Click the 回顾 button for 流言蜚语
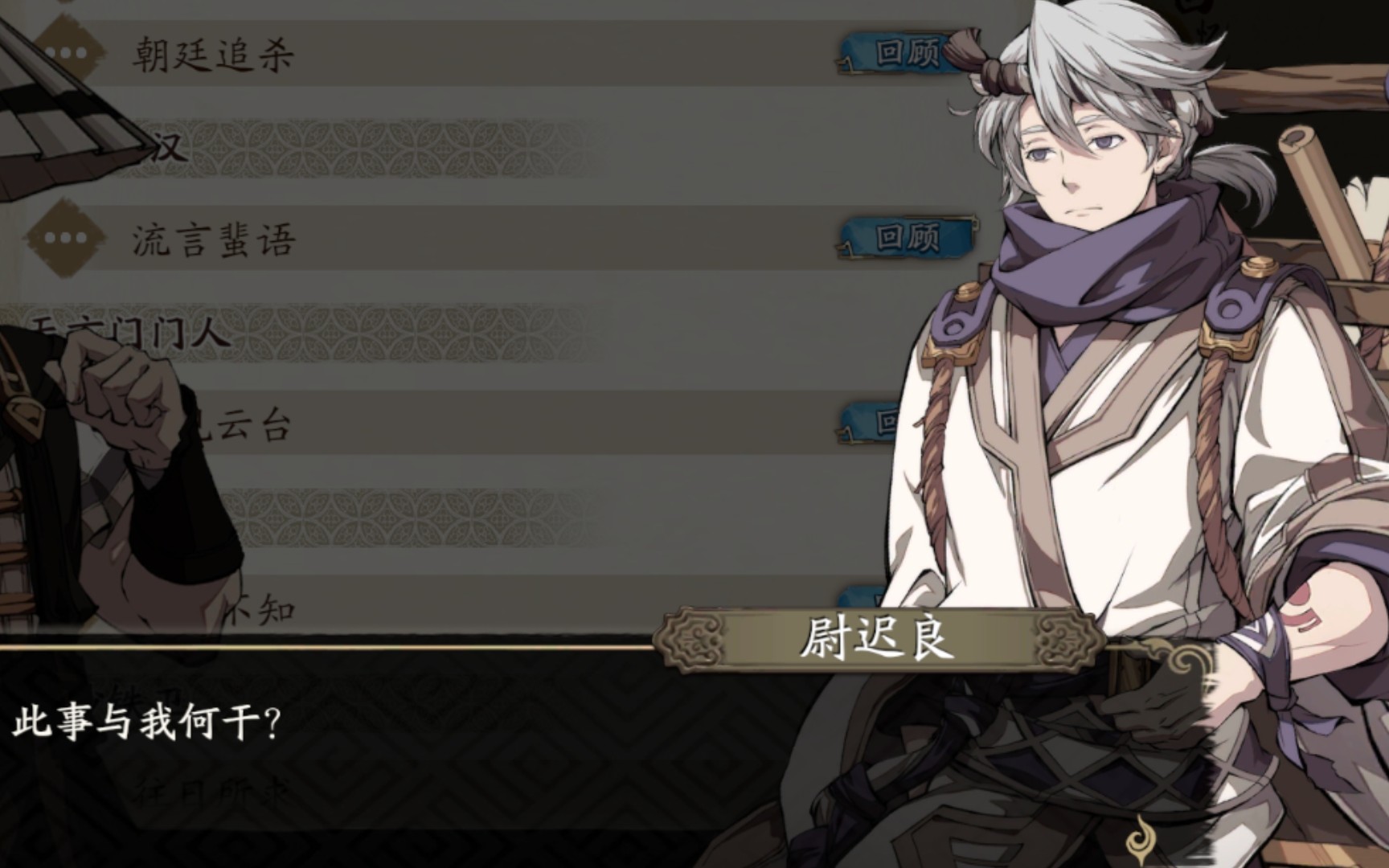This screenshot has height=868, width=1389. [x=908, y=238]
